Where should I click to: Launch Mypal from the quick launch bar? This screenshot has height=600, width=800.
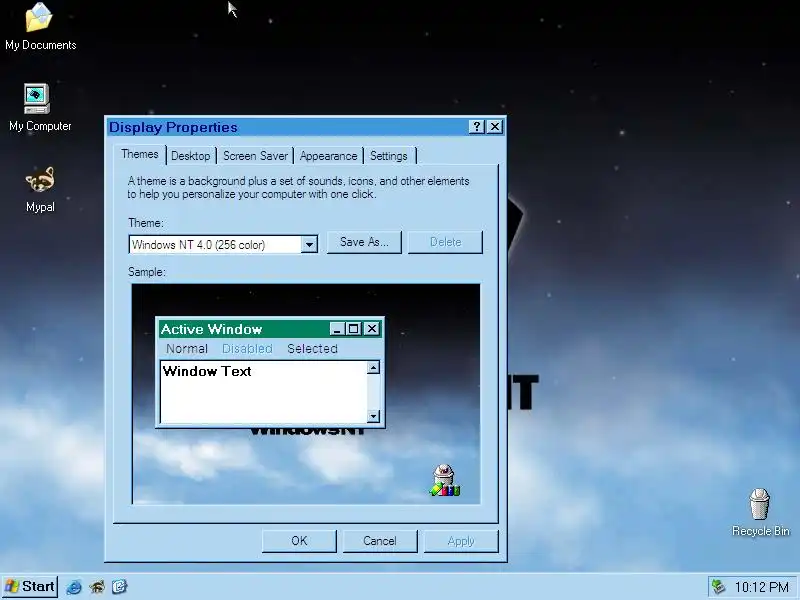point(97,587)
